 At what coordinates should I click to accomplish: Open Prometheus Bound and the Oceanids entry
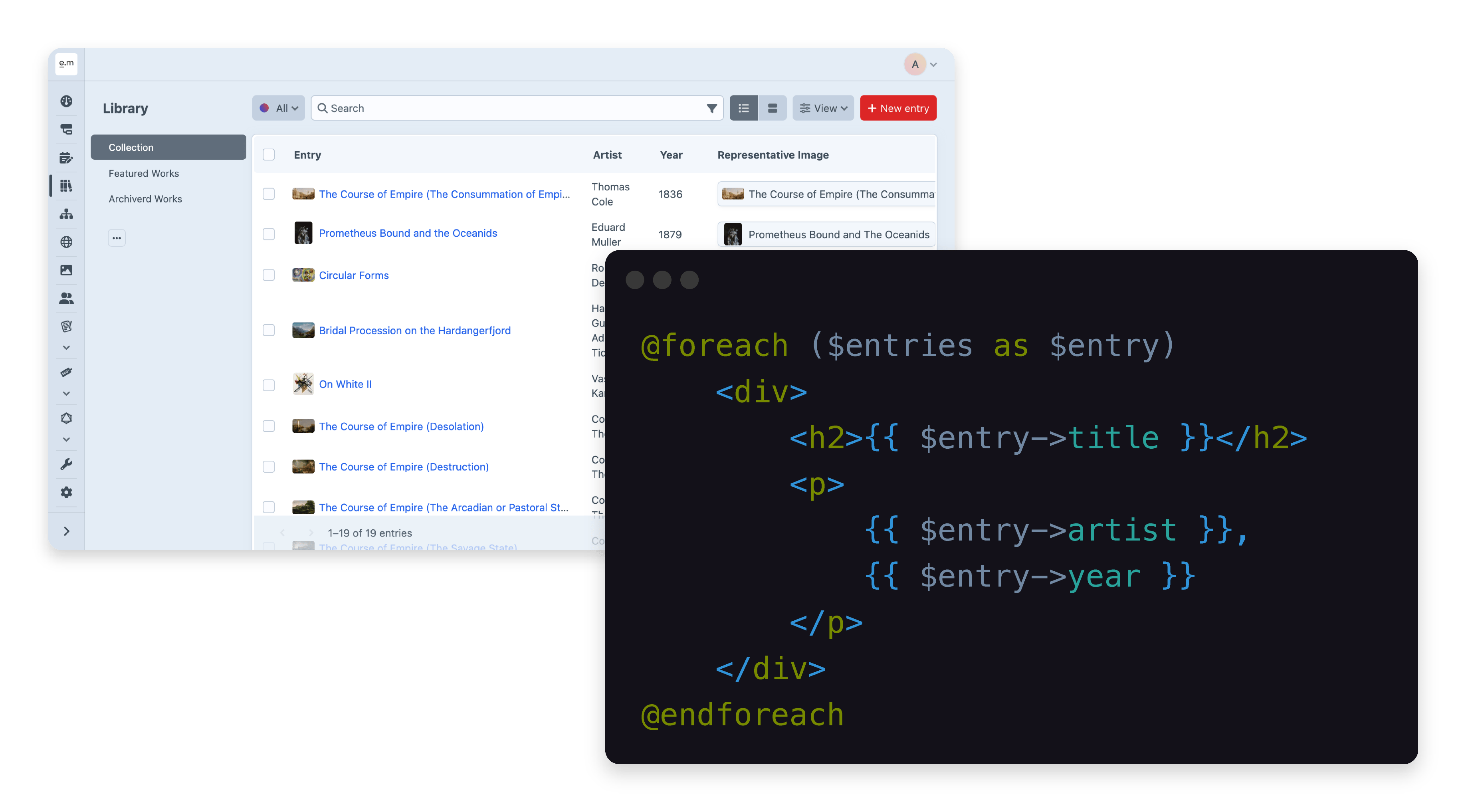408,233
